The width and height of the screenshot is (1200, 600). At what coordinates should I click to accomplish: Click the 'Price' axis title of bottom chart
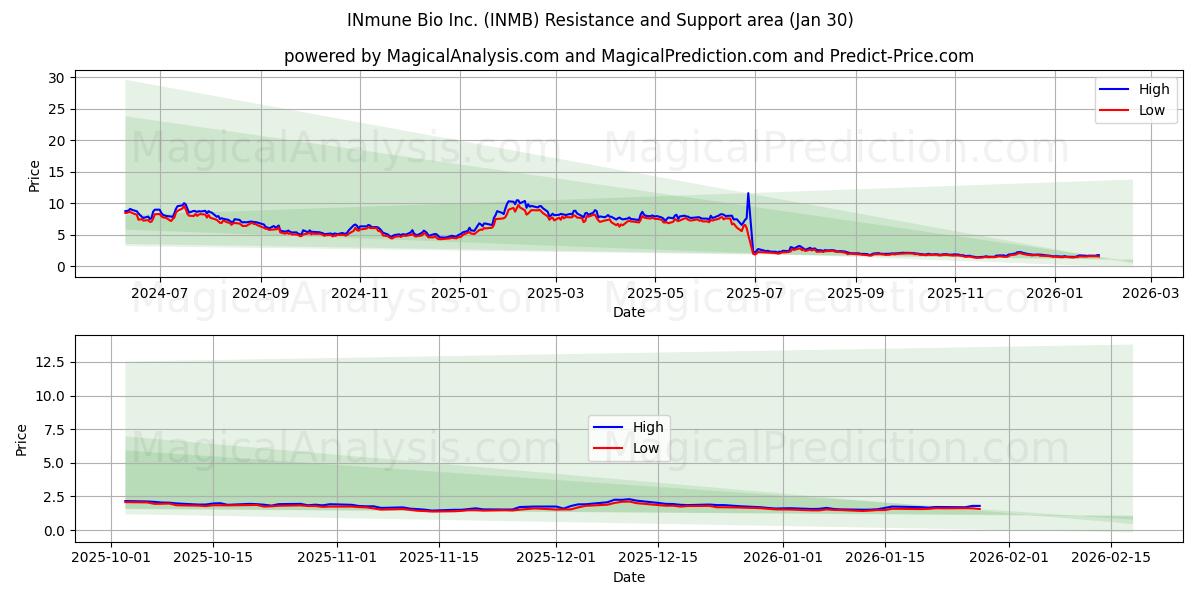click(22, 440)
